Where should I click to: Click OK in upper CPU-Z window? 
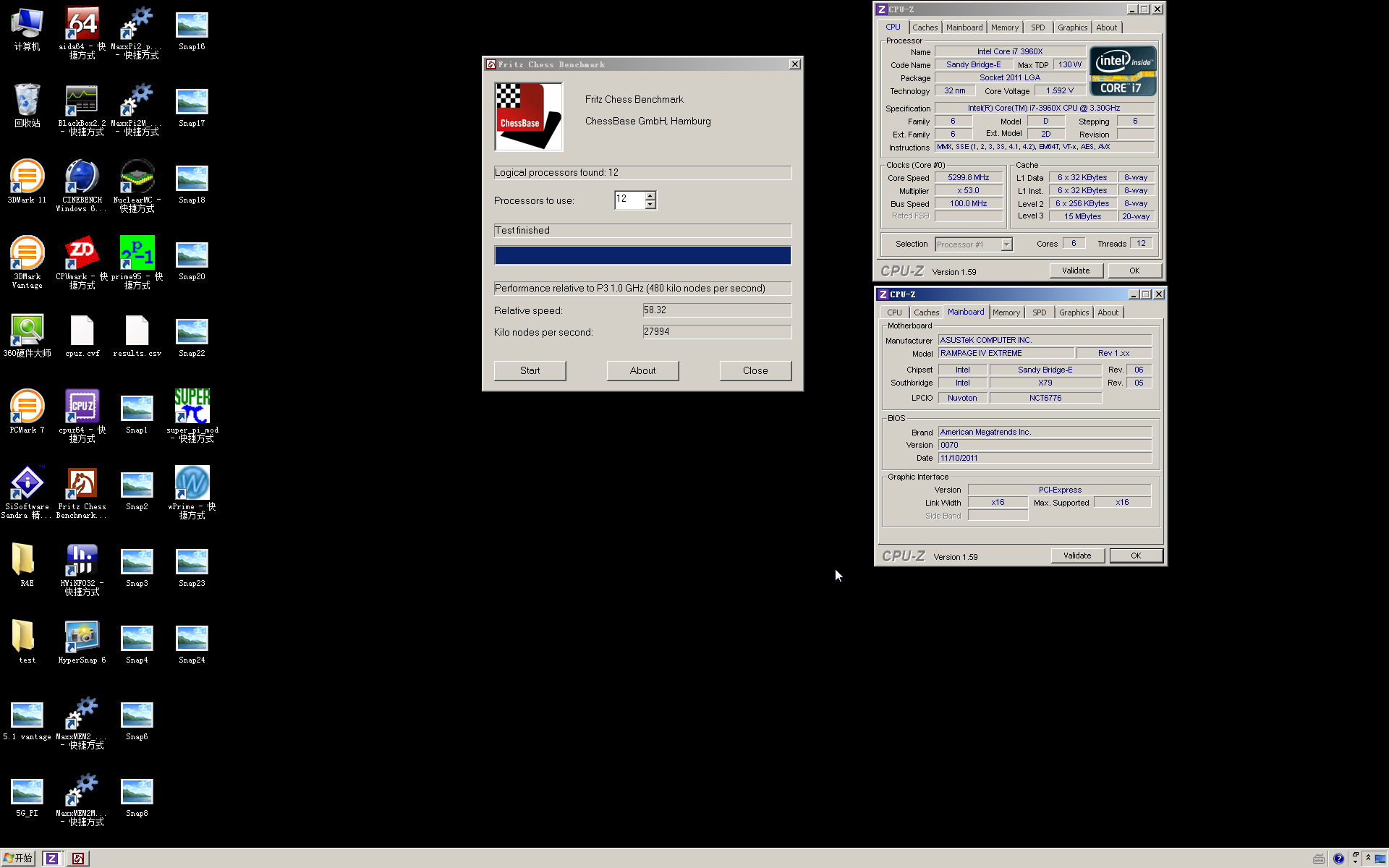1134,271
